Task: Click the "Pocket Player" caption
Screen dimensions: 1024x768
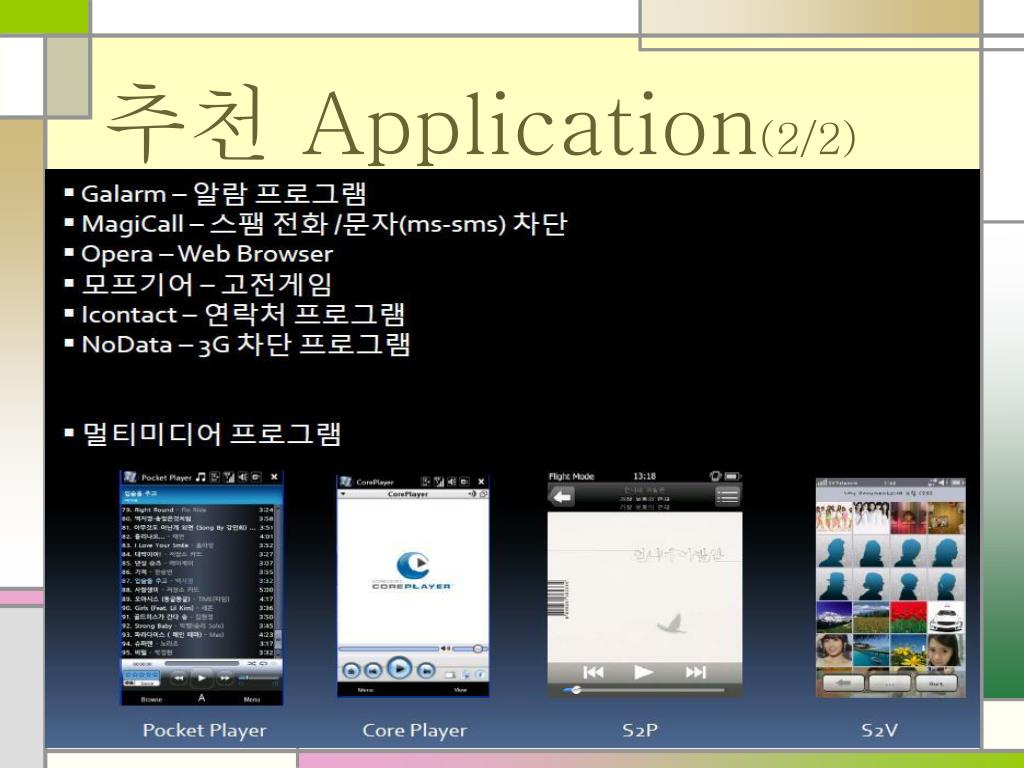Action: pyautogui.click(x=204, y=731)
